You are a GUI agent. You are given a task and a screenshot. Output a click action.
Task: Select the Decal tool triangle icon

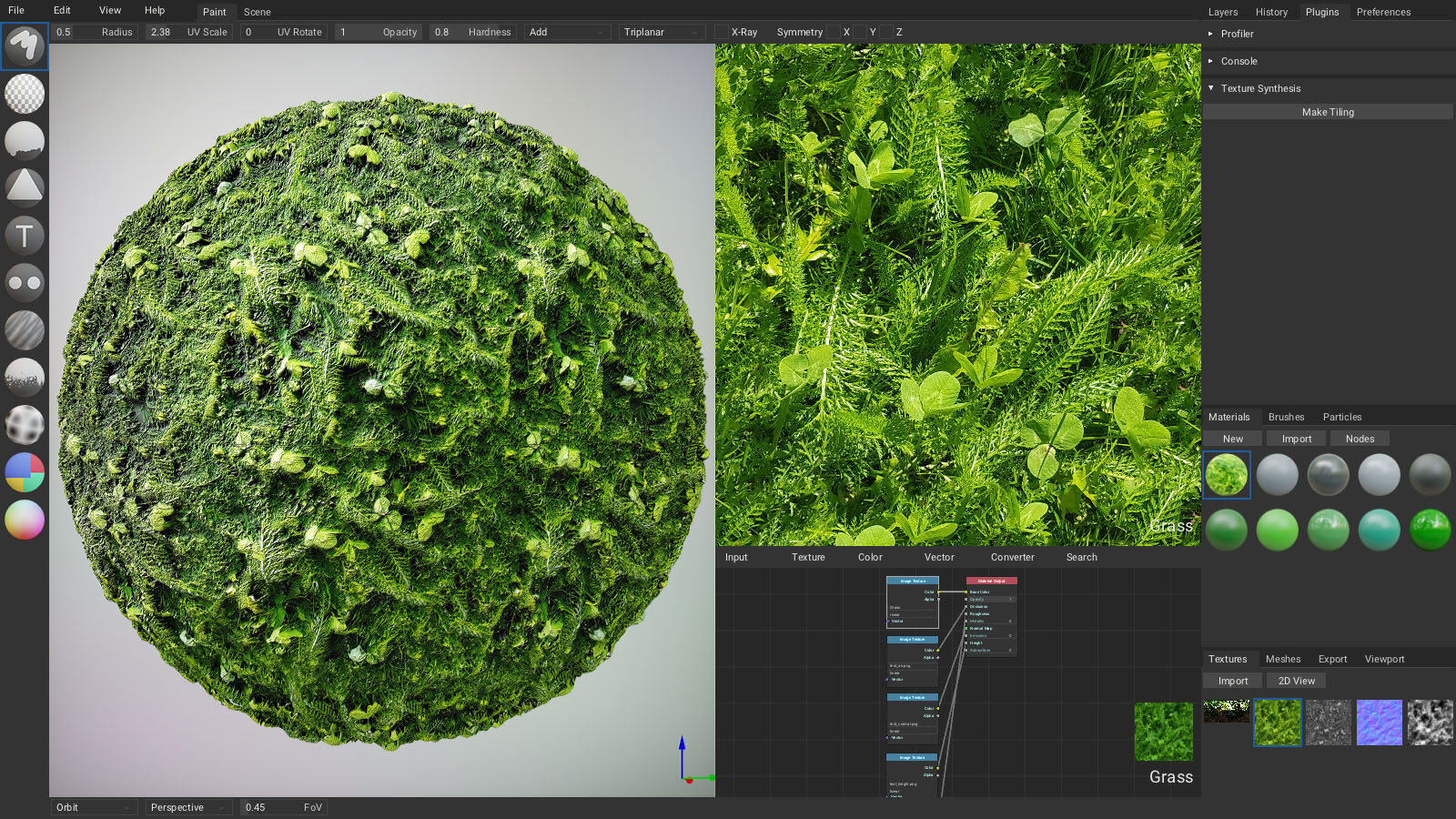[x=25, y=187]
